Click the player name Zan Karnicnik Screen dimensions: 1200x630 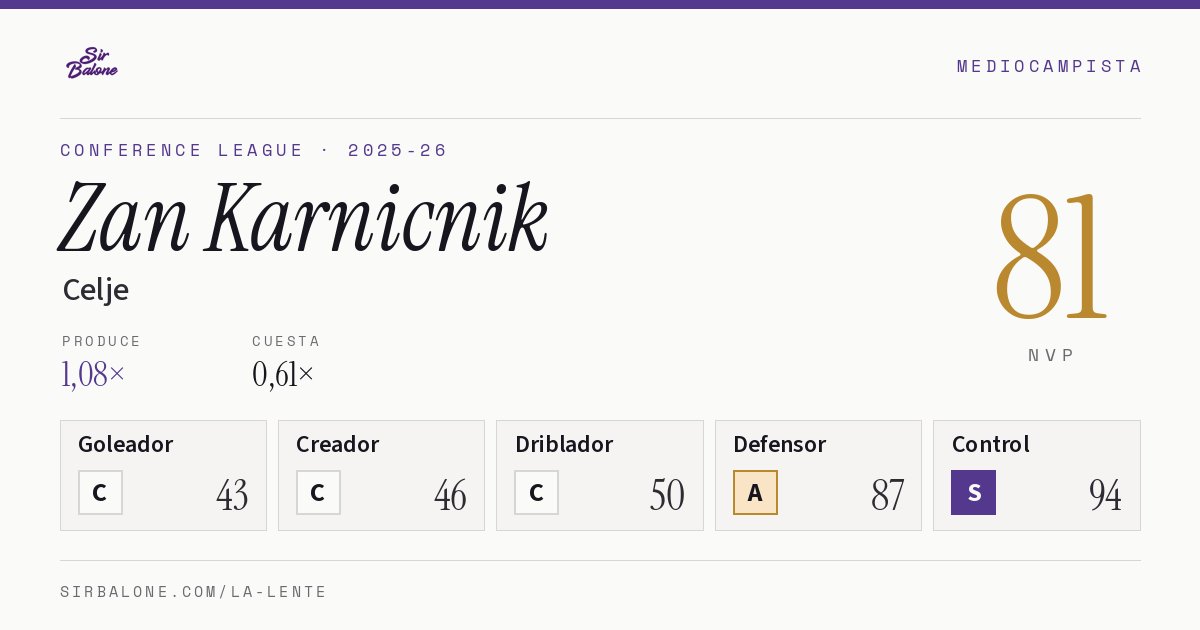click(x=304, y=219)
